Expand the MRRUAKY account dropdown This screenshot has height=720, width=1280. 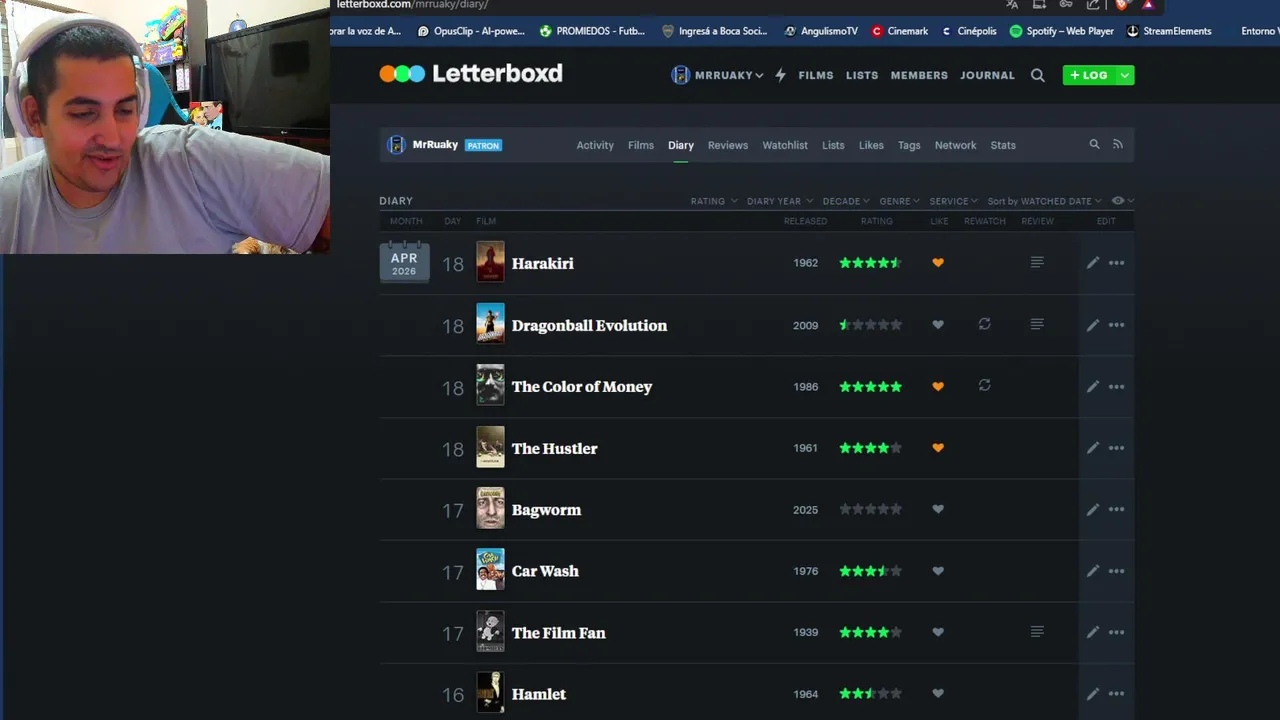pyautogui.click(x=718, y=75)
